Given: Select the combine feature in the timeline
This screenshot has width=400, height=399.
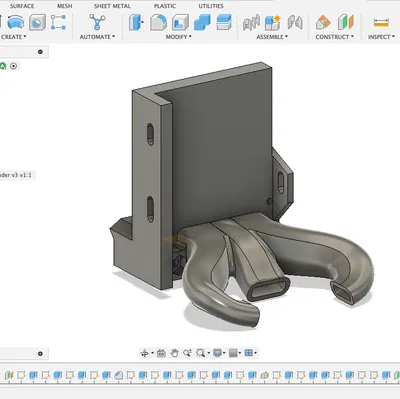Looking at the screenshot, I should tap(264, 375).
